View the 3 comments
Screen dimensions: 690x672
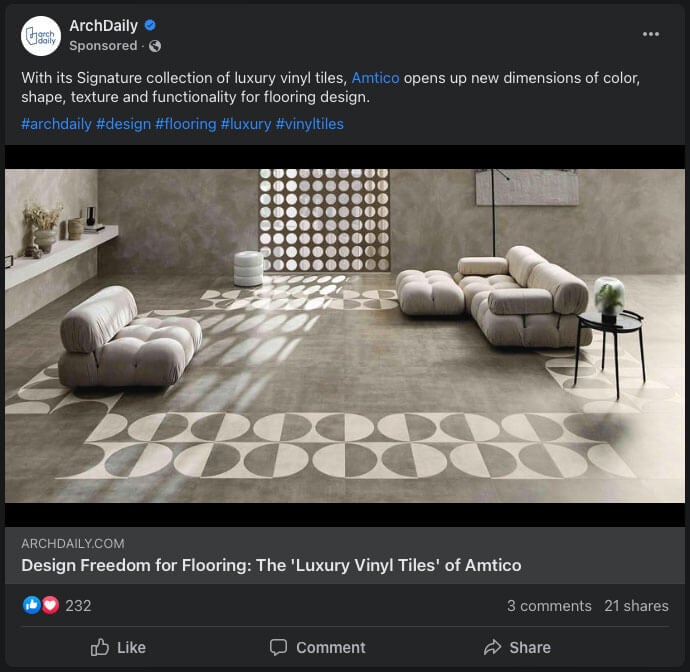tap(549, 605)
